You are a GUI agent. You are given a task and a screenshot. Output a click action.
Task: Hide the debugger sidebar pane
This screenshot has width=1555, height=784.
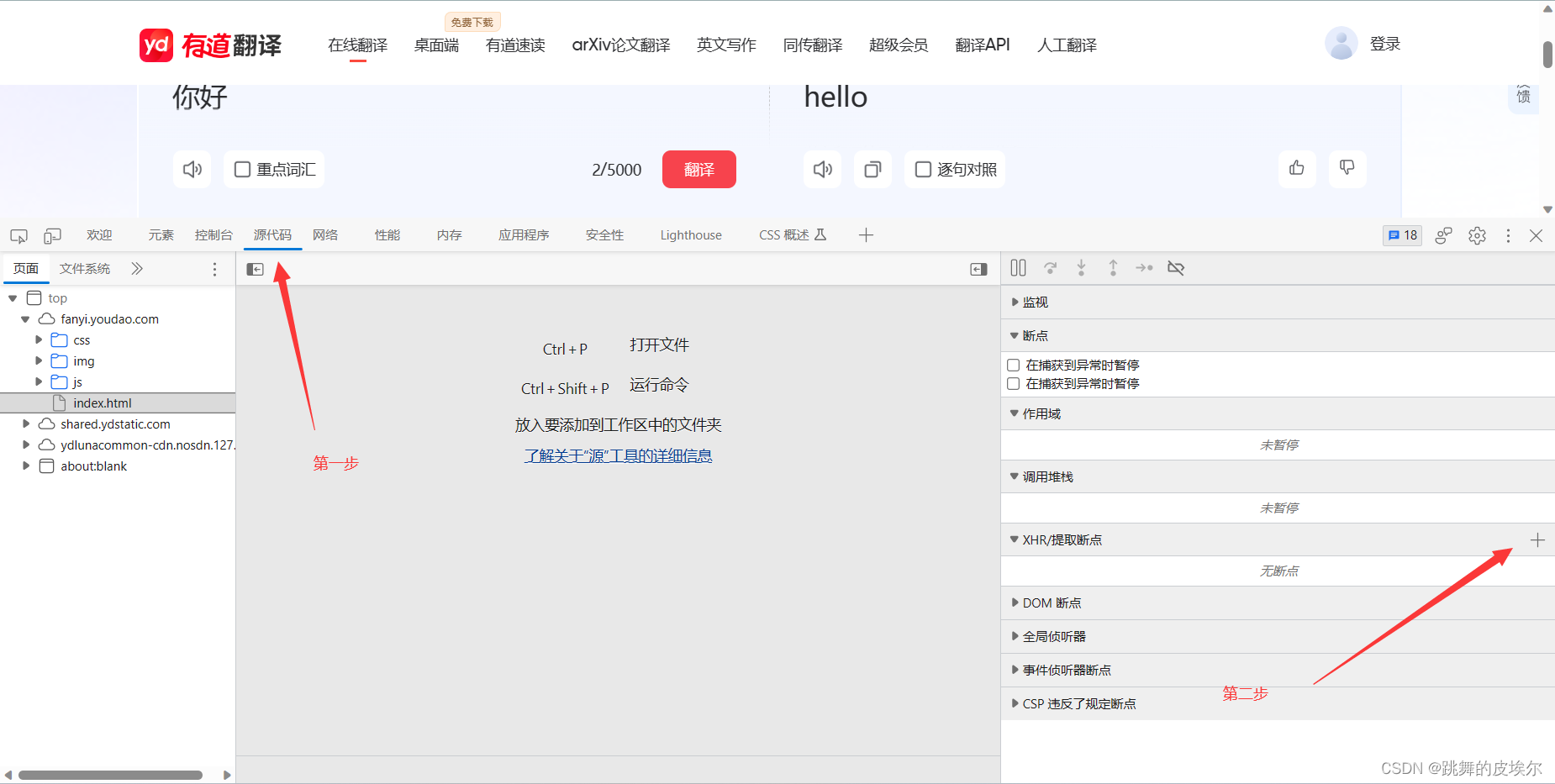(x=978, y=269)
